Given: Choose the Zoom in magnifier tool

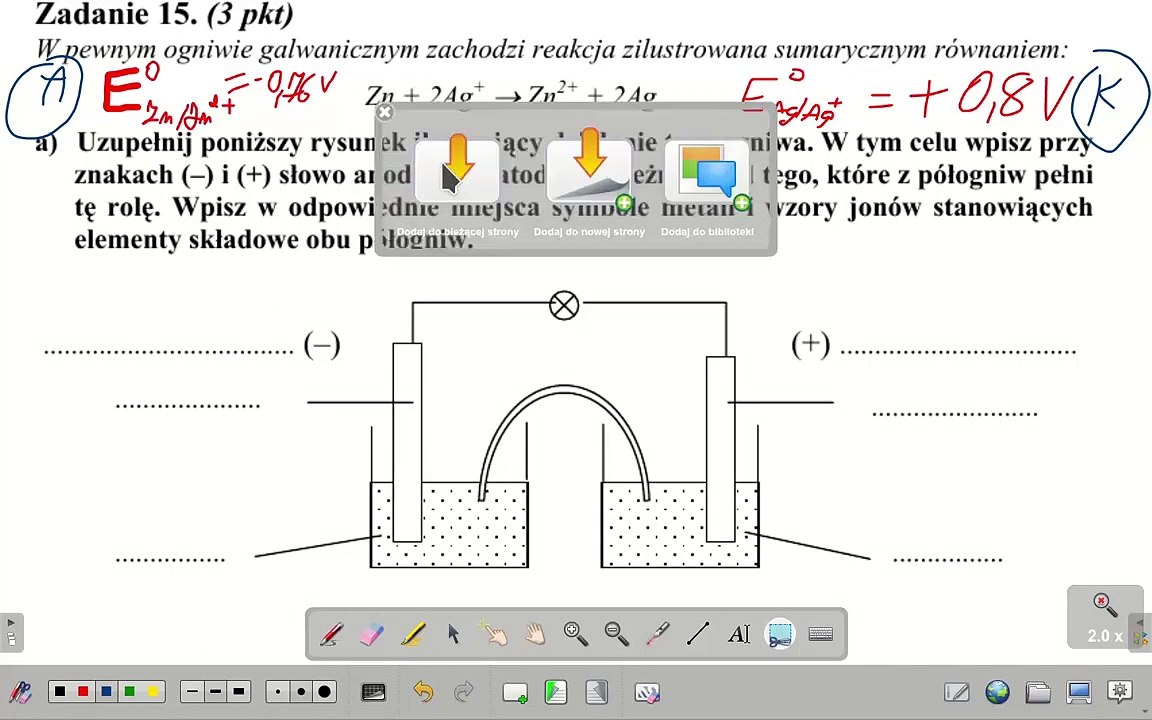Looking at the screenshot, I should point(575,633).
